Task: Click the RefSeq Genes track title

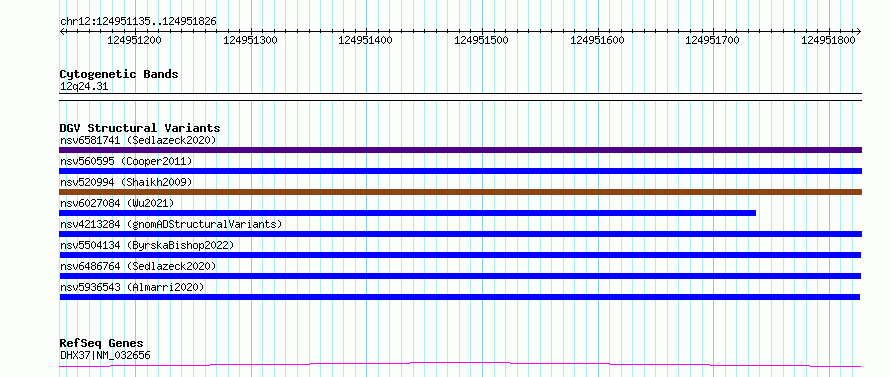Action: 101,344
